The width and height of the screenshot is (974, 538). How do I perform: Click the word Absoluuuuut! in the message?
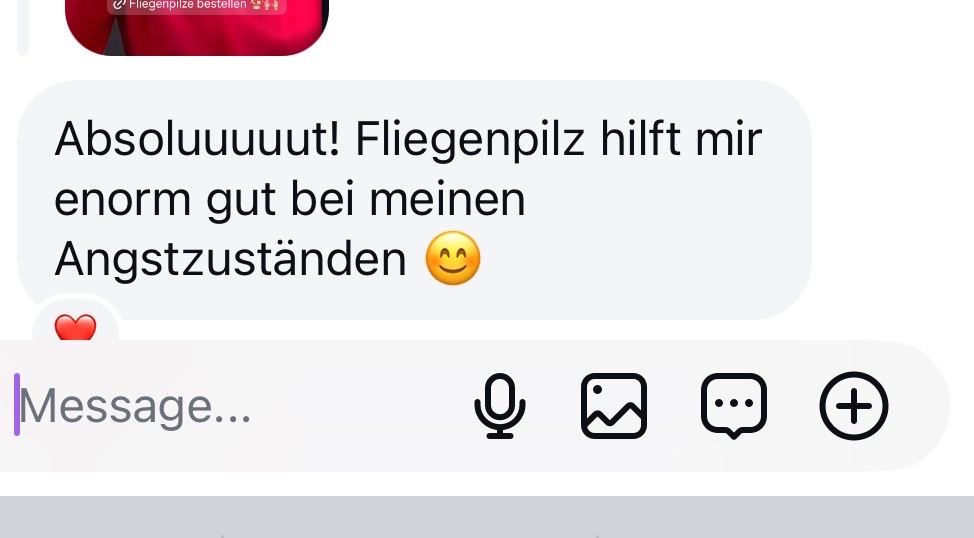coord(198,139)
